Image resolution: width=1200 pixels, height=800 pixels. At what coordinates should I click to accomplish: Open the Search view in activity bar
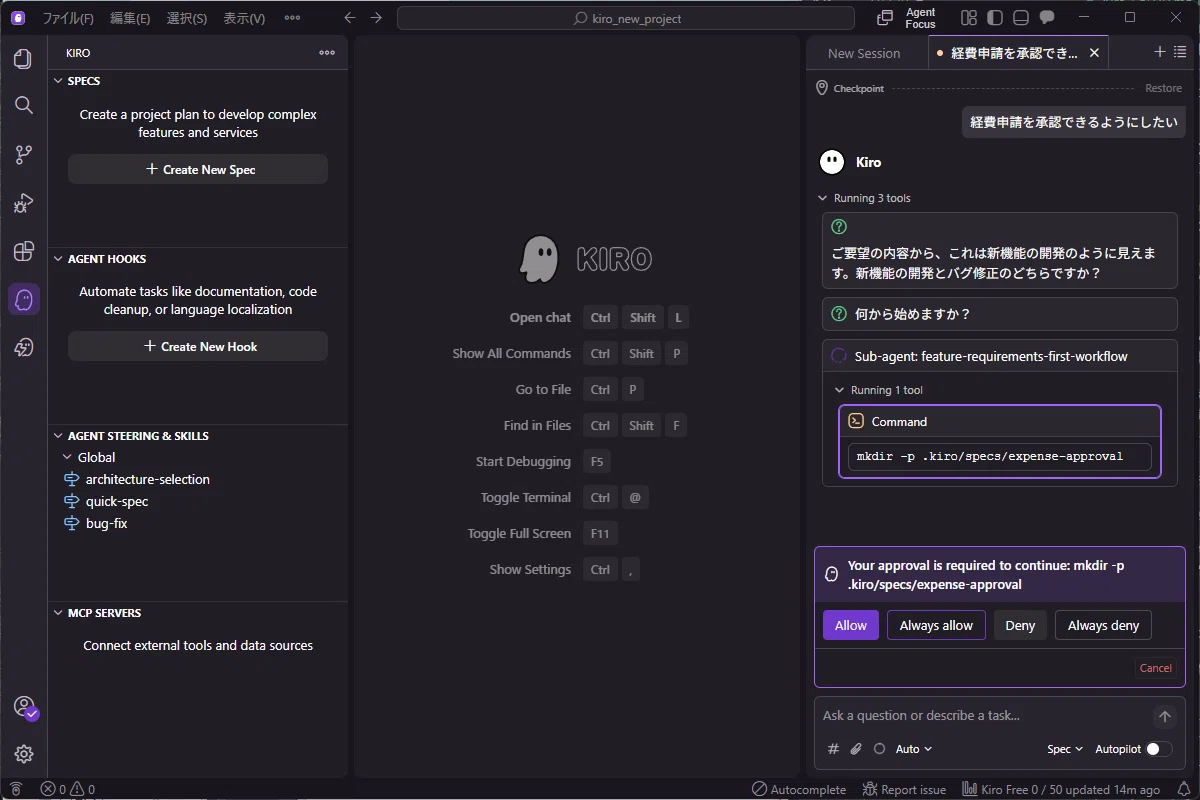pyautogui.click(x=23, y=105)
